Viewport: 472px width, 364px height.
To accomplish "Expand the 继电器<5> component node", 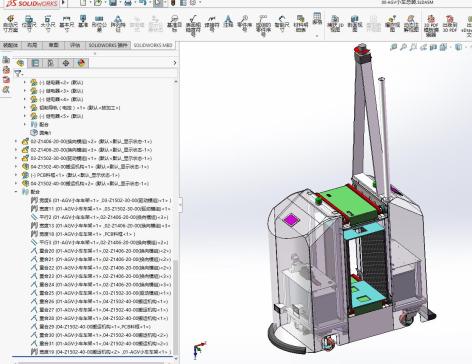I will coord(25,116).
